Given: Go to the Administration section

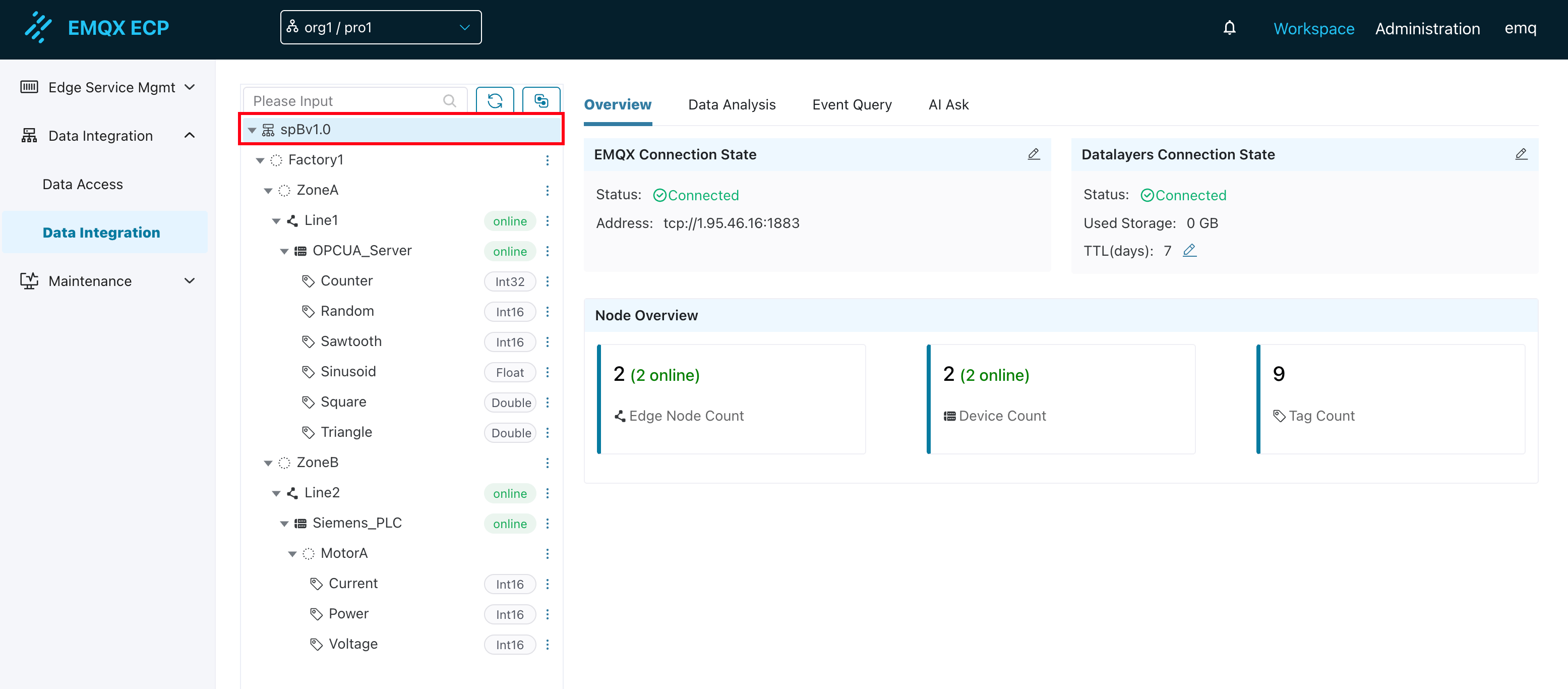Looking at the screenshot, I should (1427, 29).
